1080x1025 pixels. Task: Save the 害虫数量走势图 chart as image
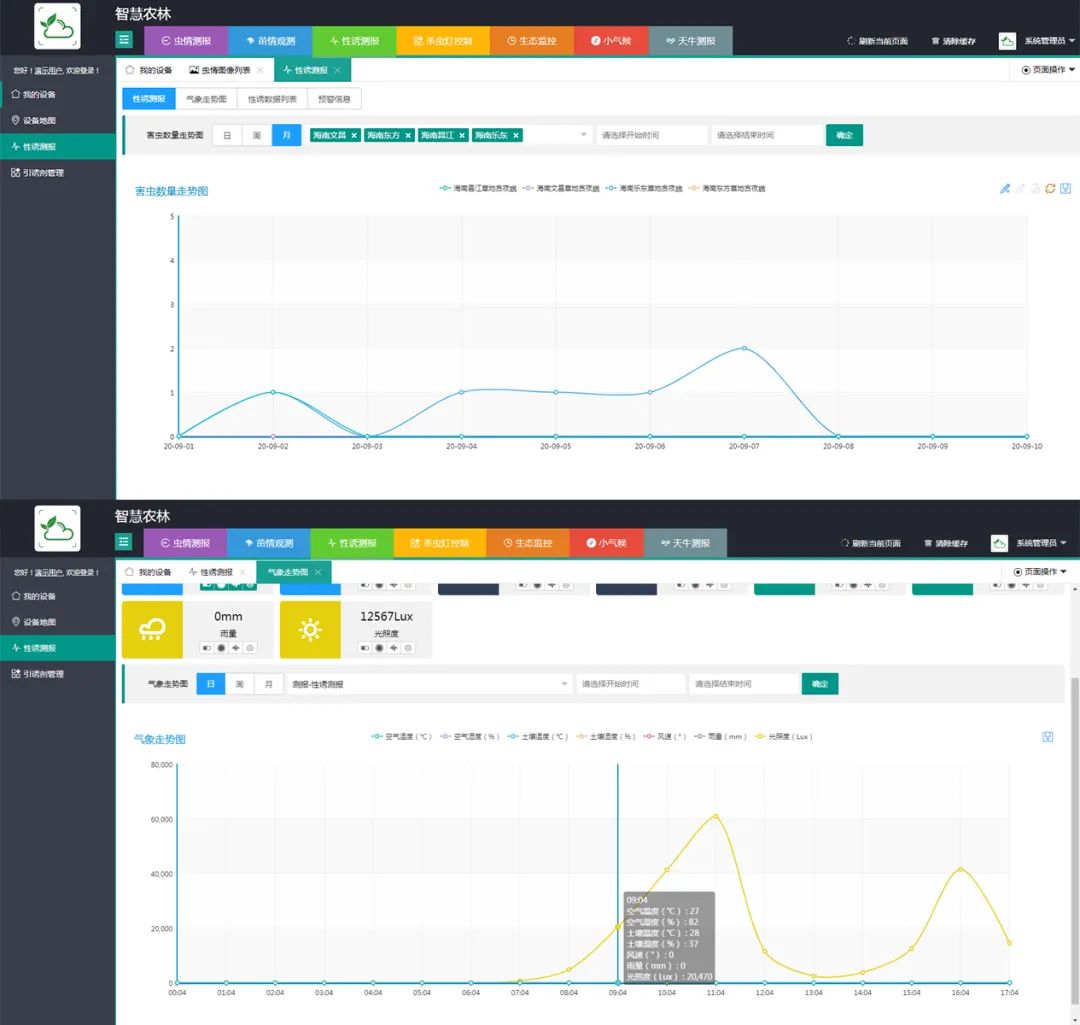pos(1066,189)
